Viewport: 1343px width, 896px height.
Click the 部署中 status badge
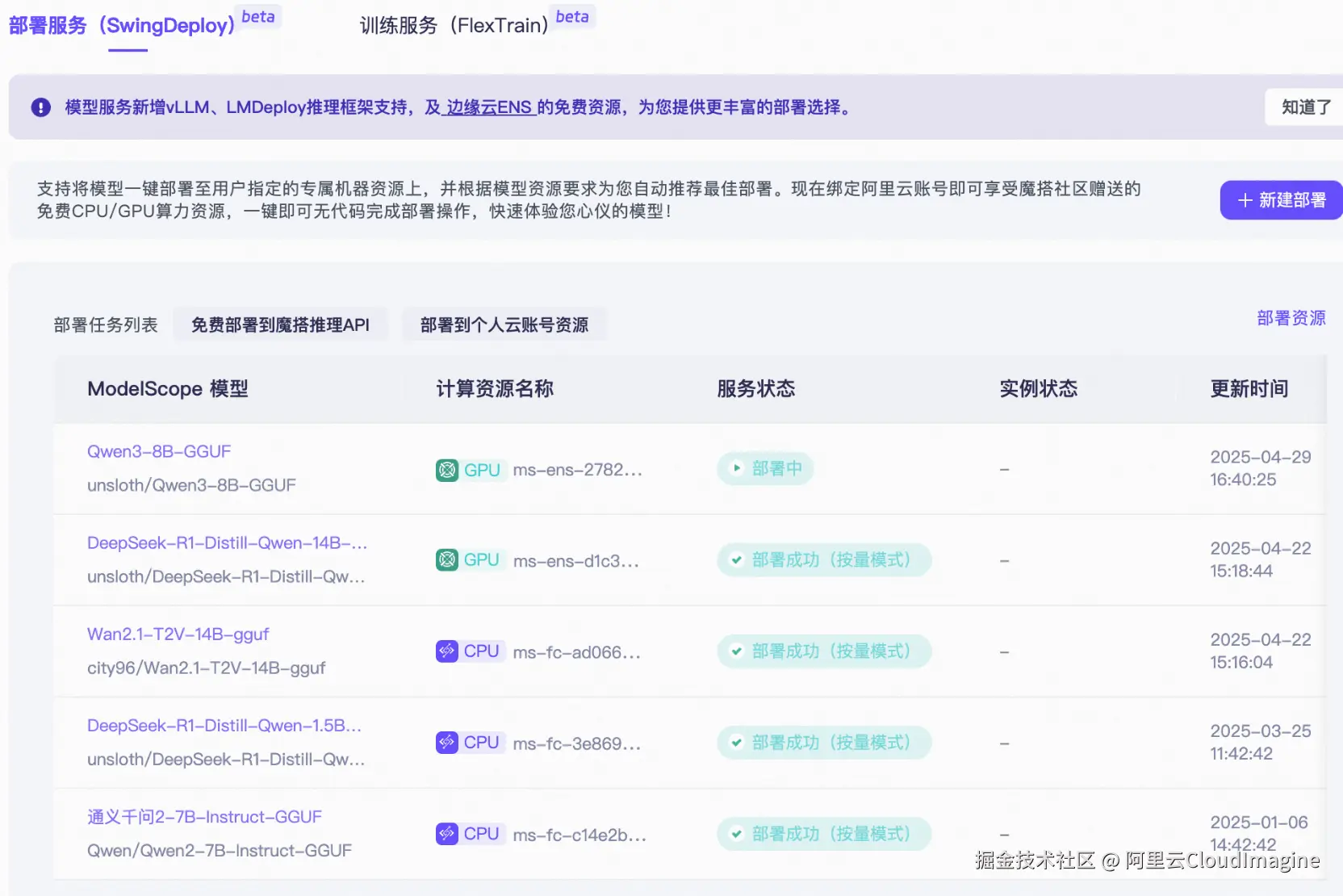[x=765, y=468]
